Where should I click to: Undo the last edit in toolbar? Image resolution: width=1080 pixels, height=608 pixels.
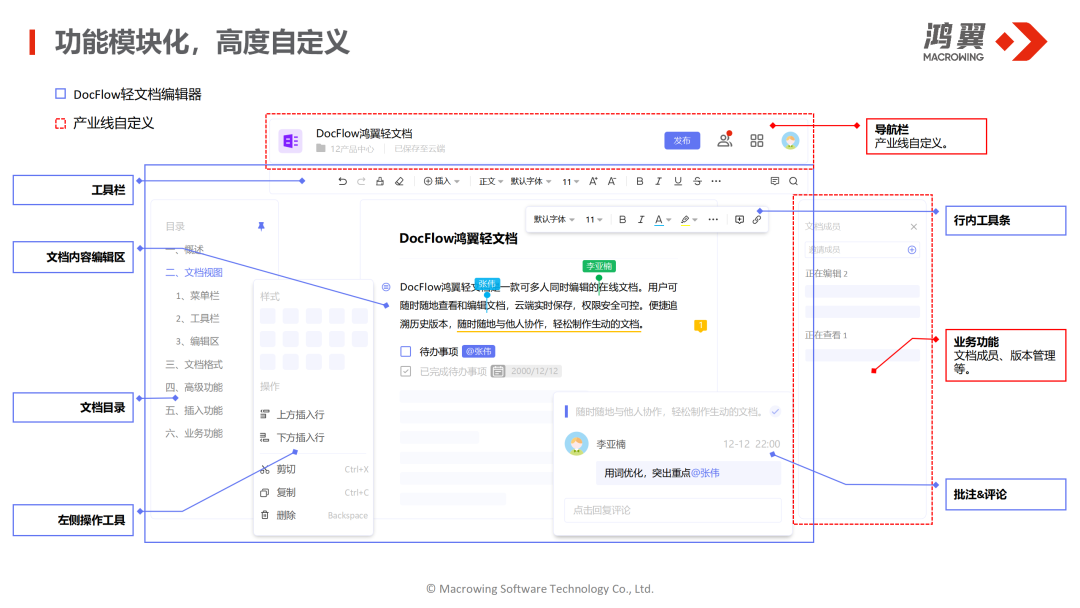342,181
